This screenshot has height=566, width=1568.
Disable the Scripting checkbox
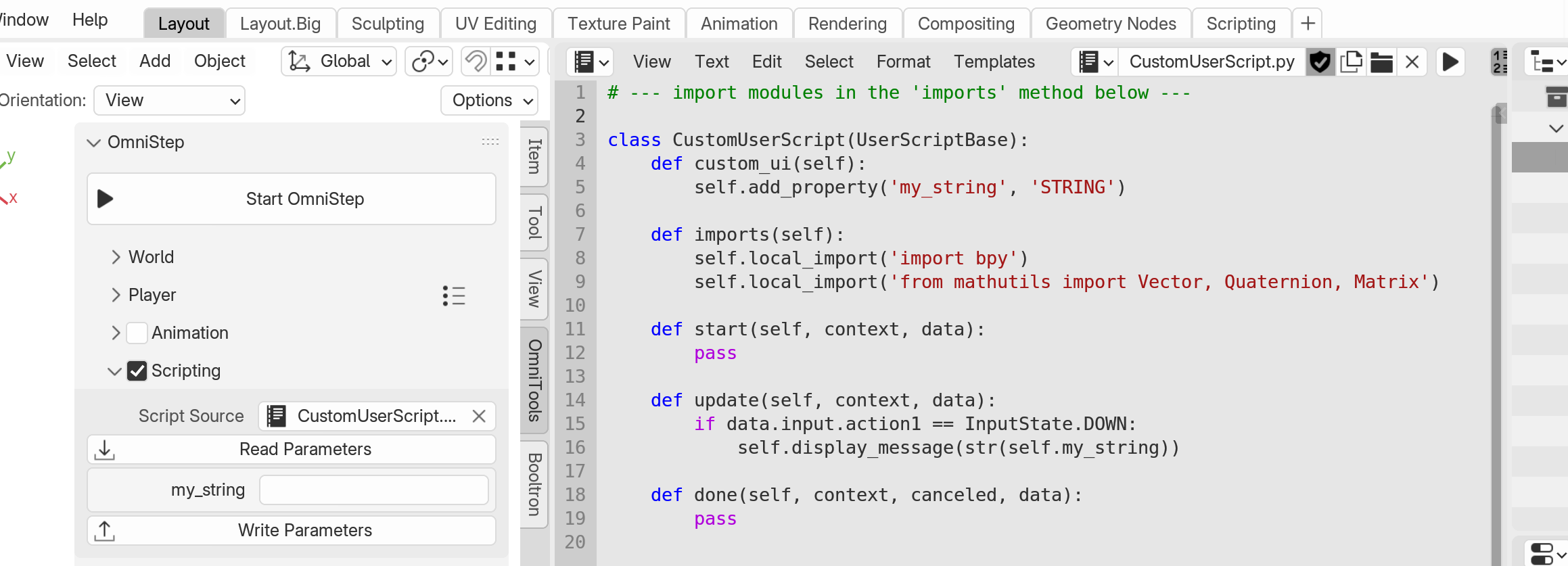tap(137, 371)
